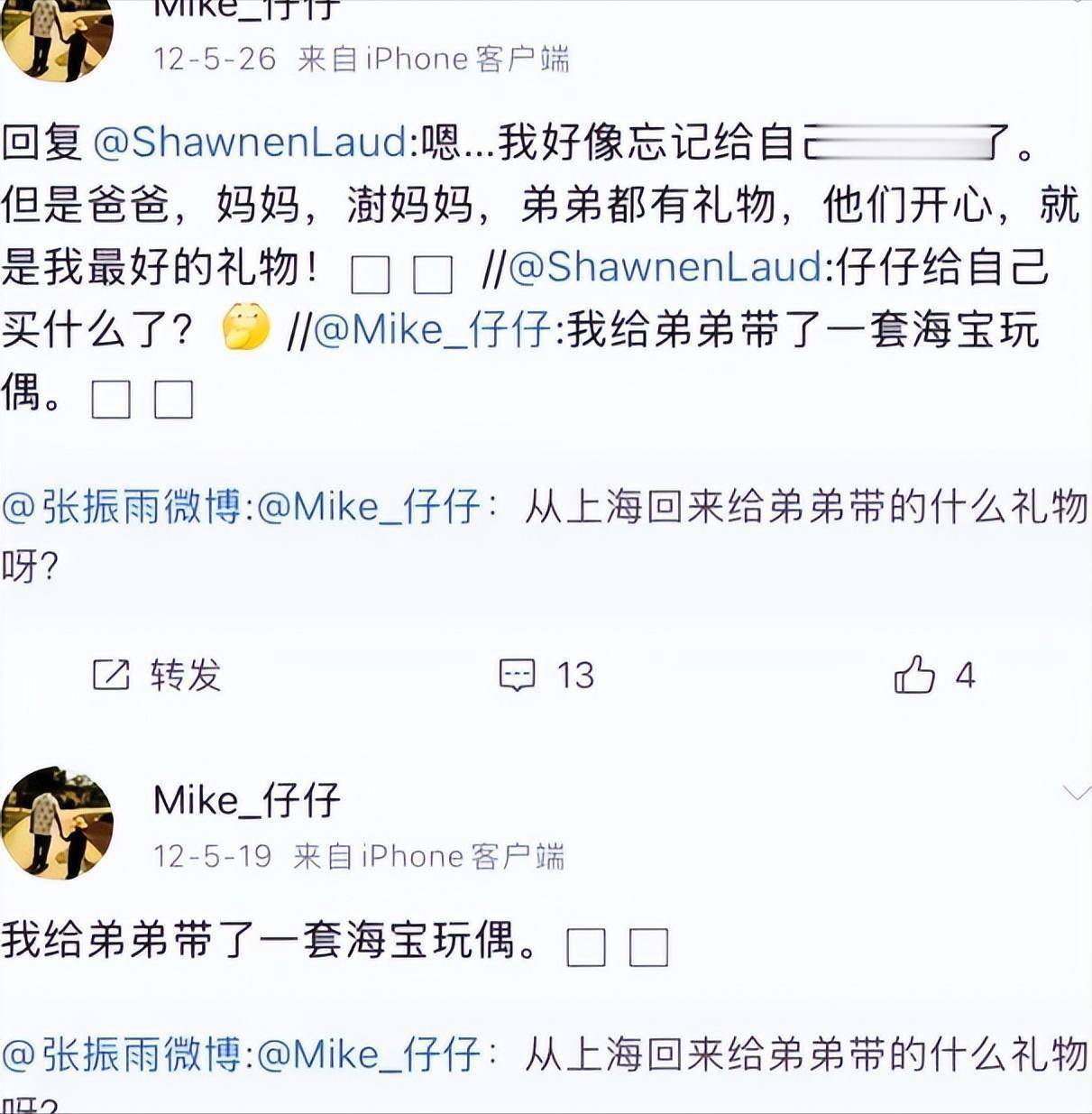Open @张振雨微博 link in first quoted post

(x=123, y=506)
